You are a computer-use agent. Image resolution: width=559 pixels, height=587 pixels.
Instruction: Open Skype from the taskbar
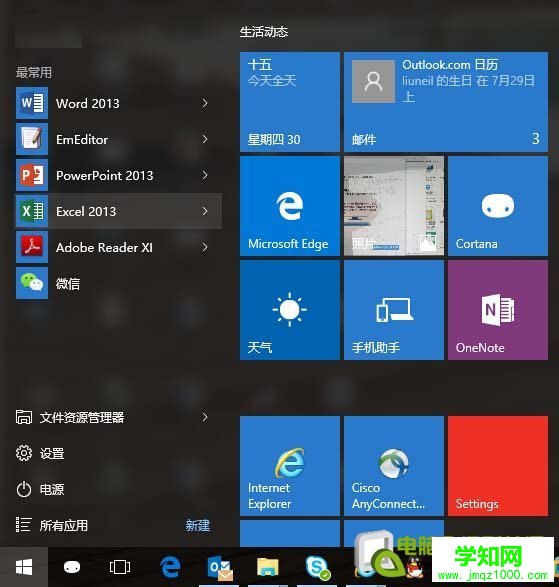pos(318,567)
